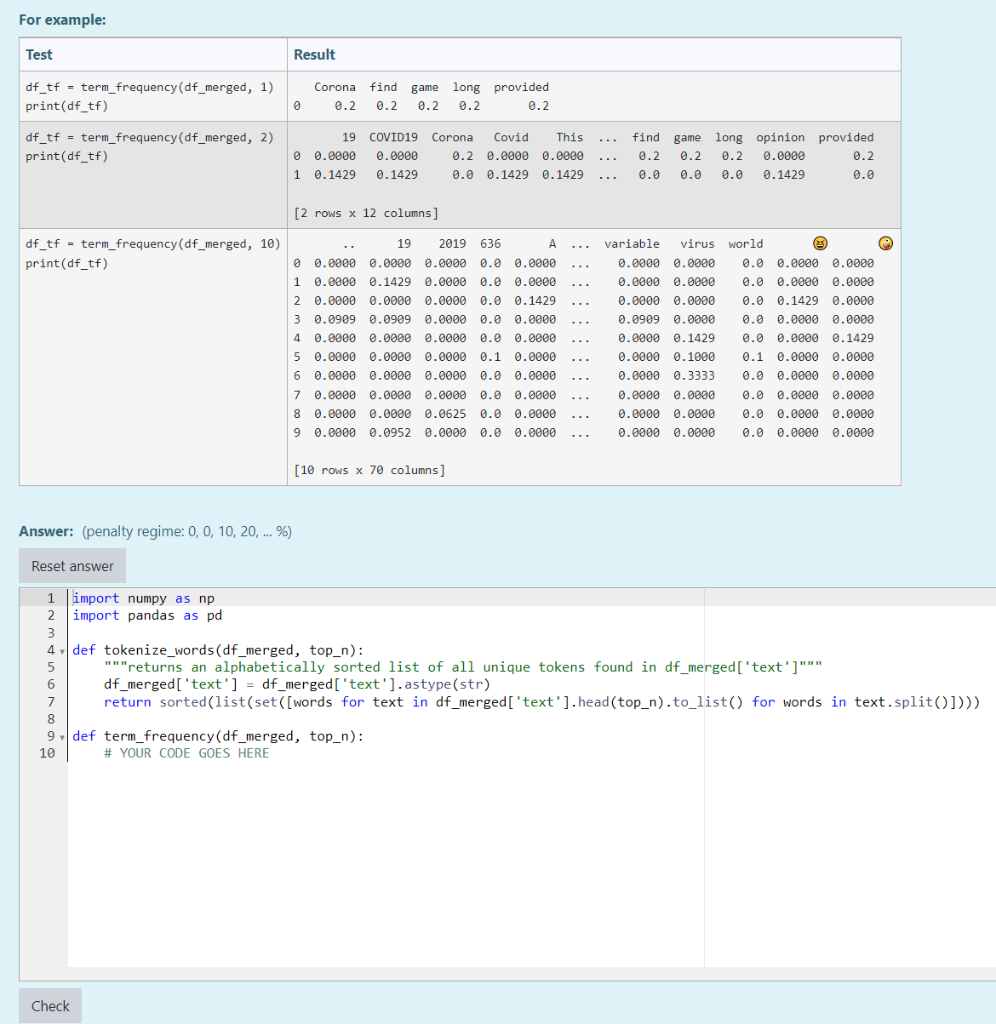Click the [2 rows x 12 columns] text

pos(366,213)
